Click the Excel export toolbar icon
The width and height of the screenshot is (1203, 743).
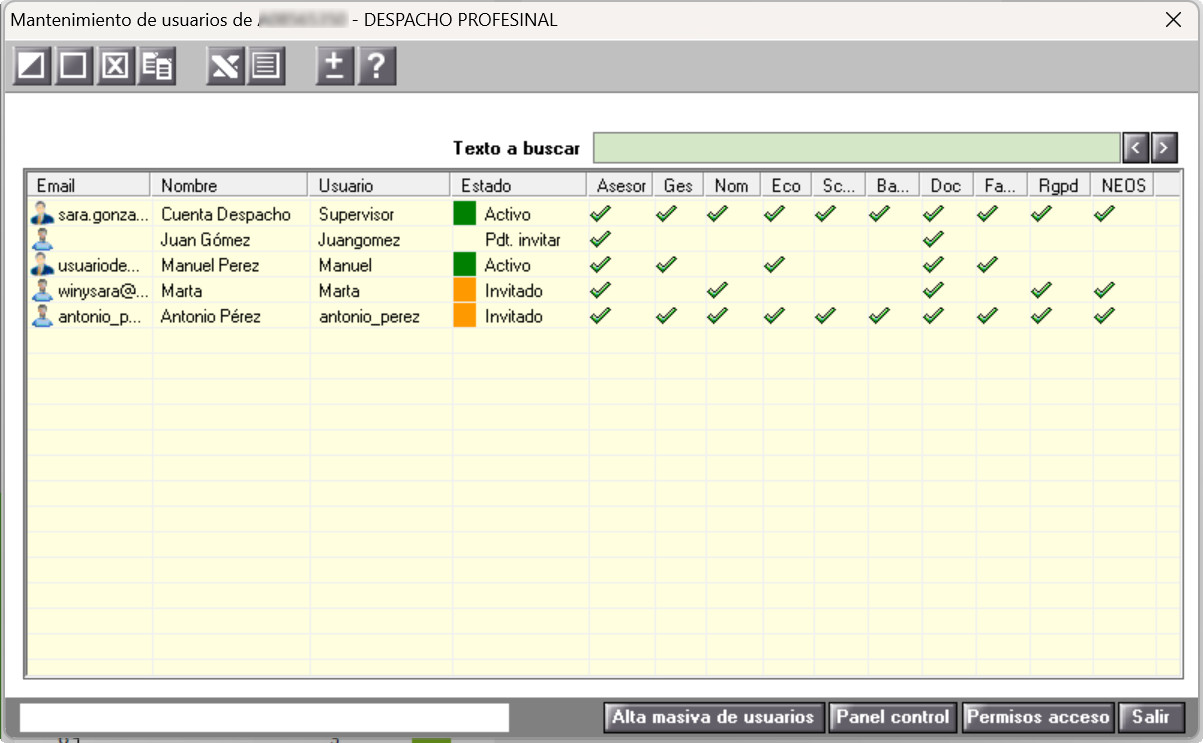point(226,67)
